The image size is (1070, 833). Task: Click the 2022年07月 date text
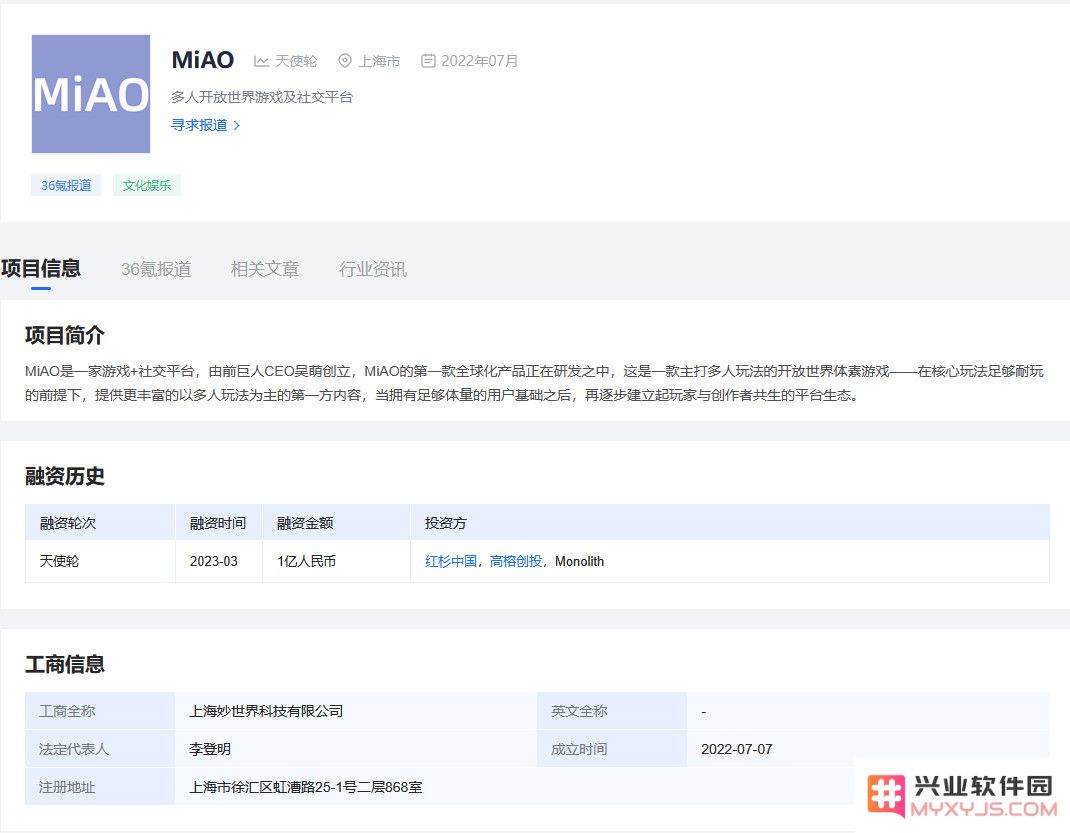coord(480,61)
